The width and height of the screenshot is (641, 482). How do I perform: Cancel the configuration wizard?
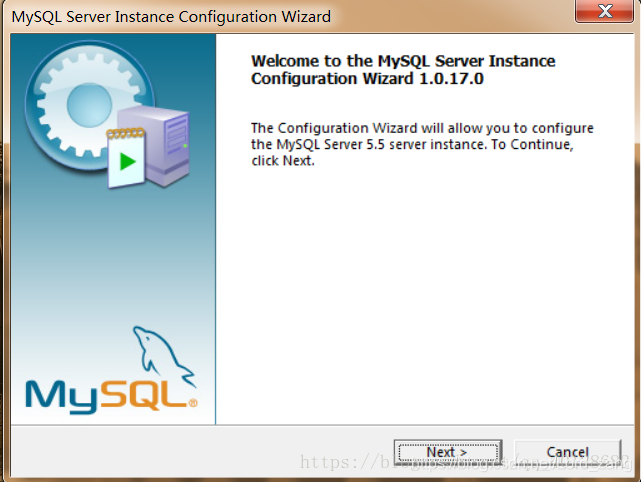[x=567, y=453]
